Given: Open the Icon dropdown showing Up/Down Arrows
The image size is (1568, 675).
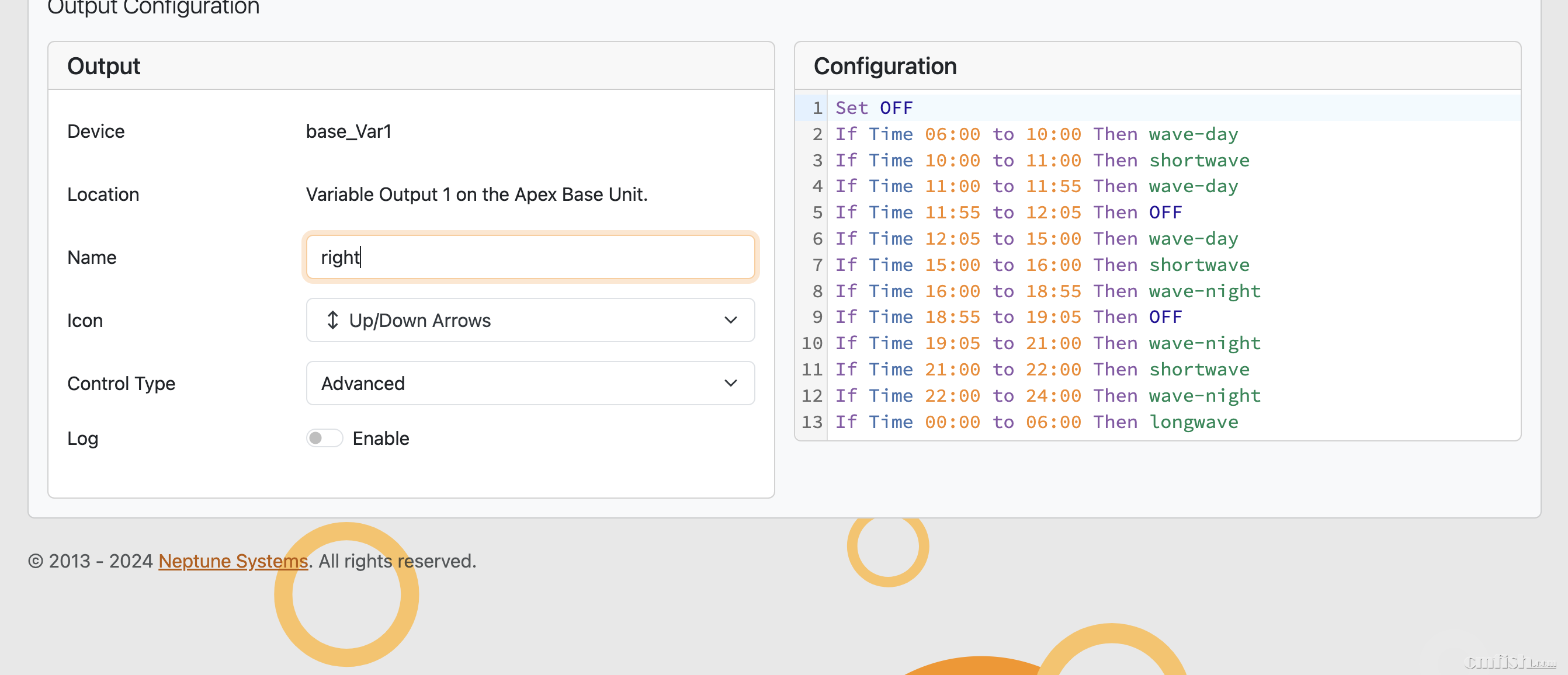Looking at the screenshot, I should coord(529,320).
